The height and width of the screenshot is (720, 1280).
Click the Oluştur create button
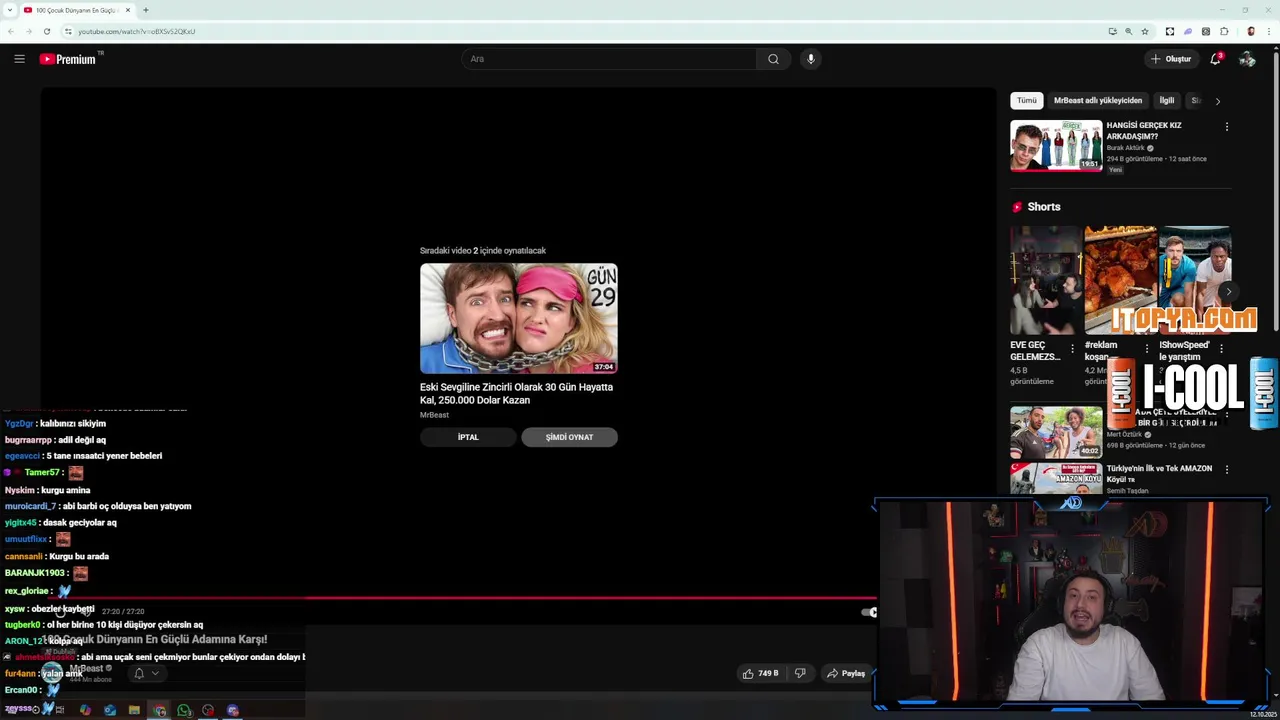tap(1171, 59)
